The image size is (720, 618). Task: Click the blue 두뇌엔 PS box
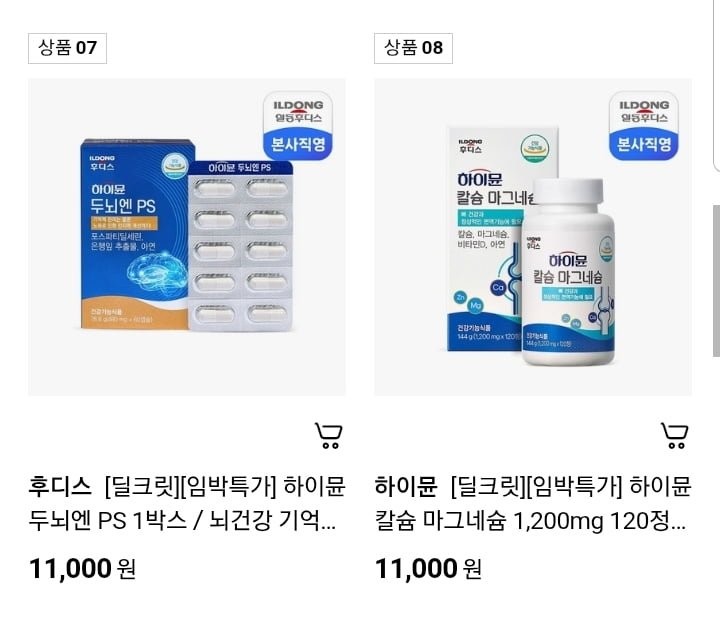coord(136,234)
